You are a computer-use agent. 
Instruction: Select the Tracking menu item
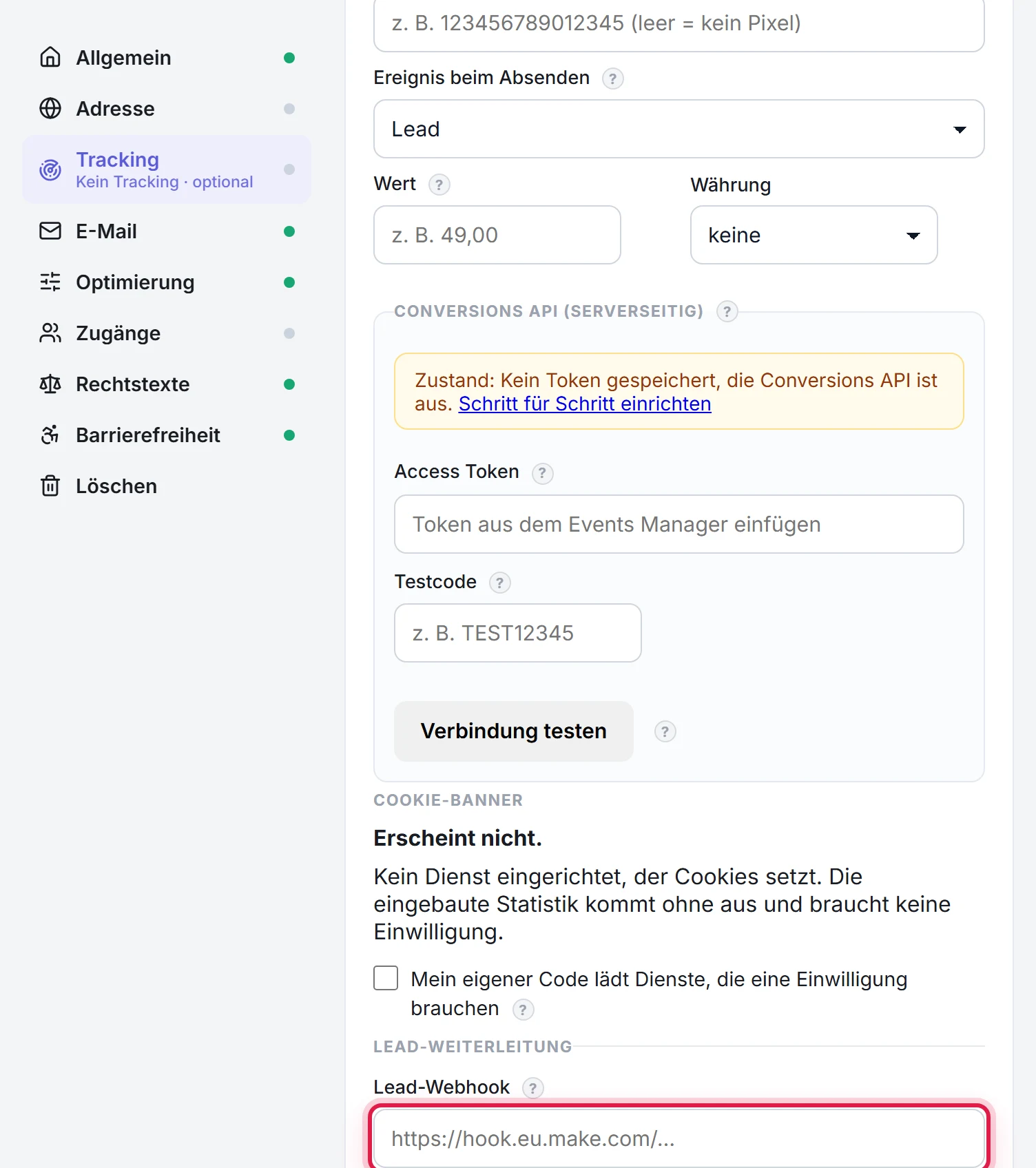click(x=167, y=169)
